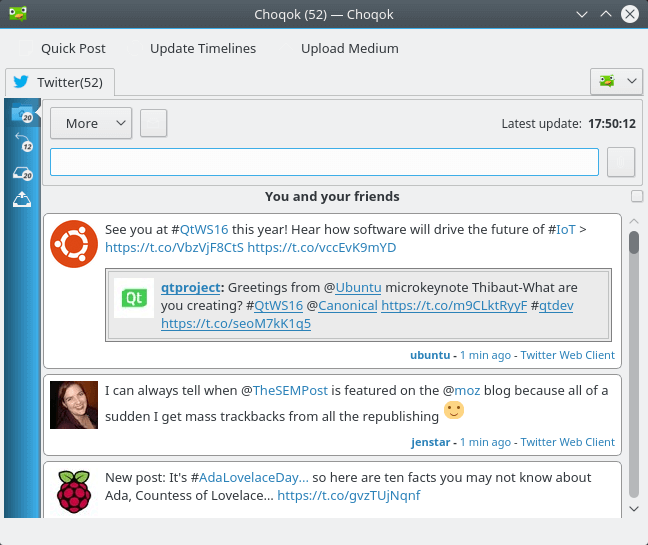Click the new post text input field
Screen dimensions: 648x545
[324, 162]
